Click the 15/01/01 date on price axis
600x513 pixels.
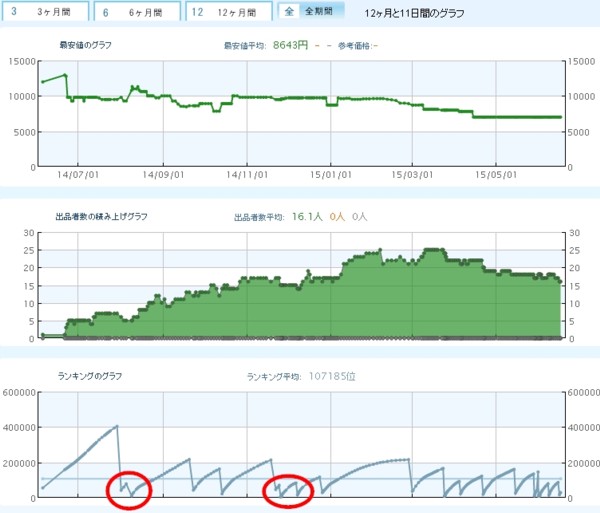pyautogui.click(x=332, y=175)
